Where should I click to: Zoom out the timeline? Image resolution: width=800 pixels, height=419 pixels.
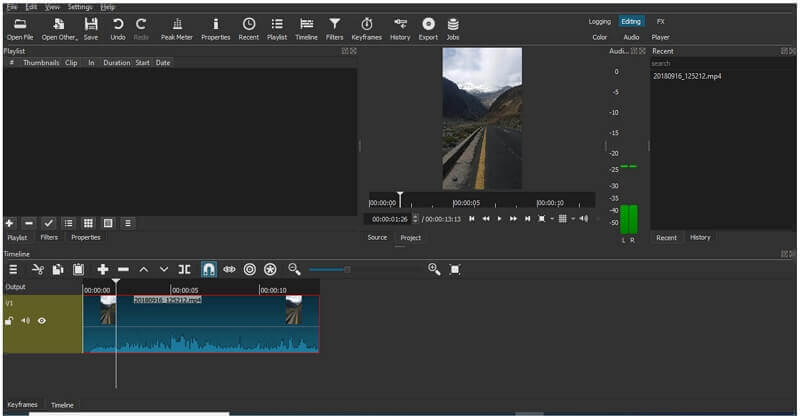tap(294, 269)
